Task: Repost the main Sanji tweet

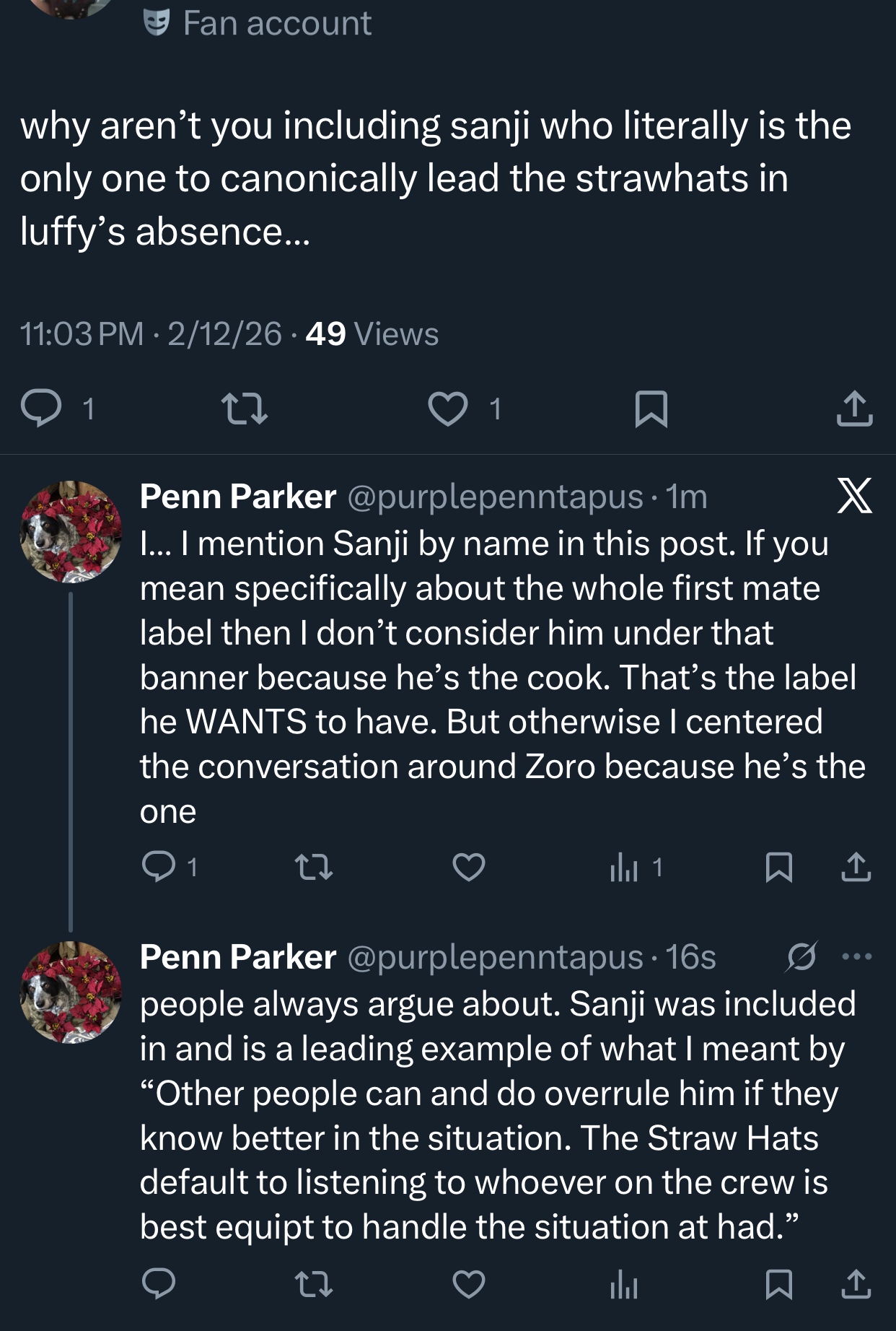Action: pyautogui.click(x=245, y=409)
